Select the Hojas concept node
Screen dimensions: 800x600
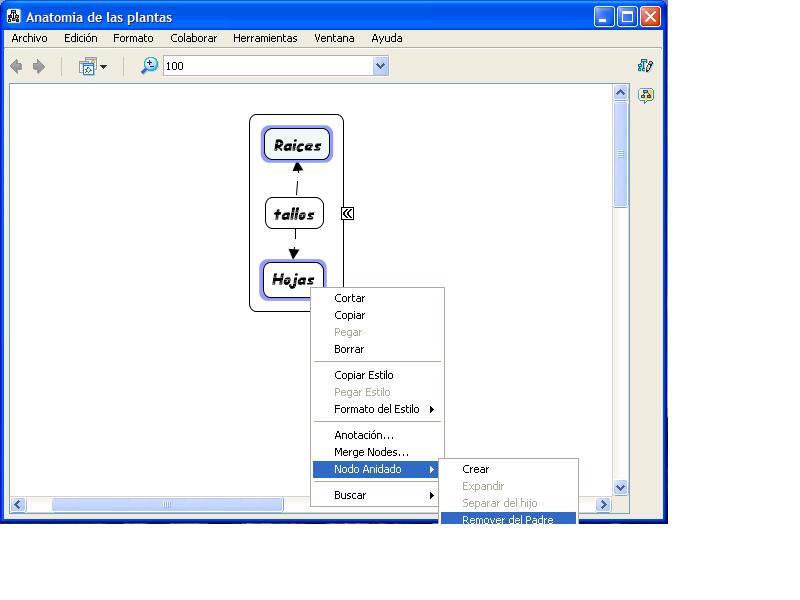click(x=293, y=280)
